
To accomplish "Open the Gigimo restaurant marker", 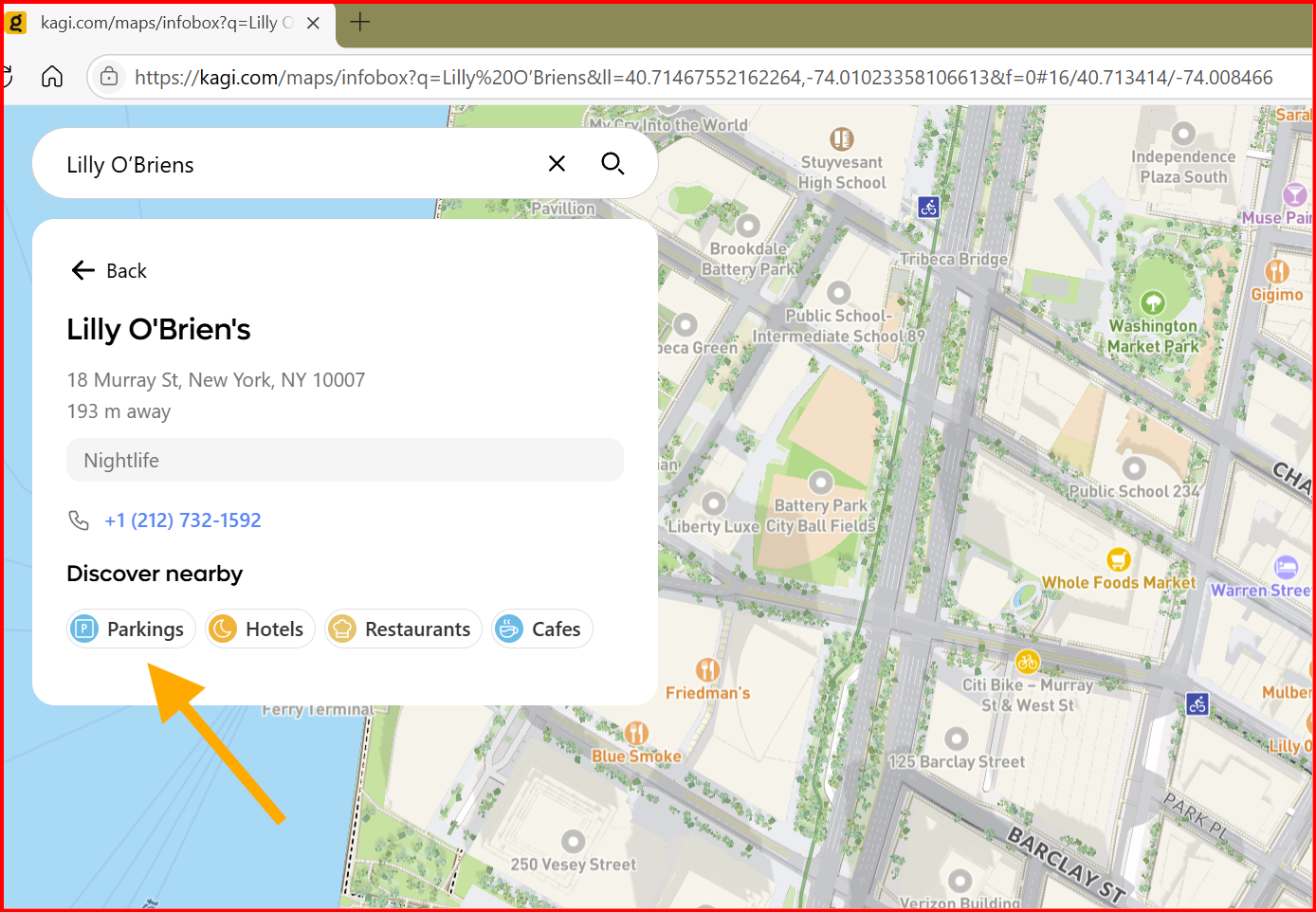I will [1276, 272].
